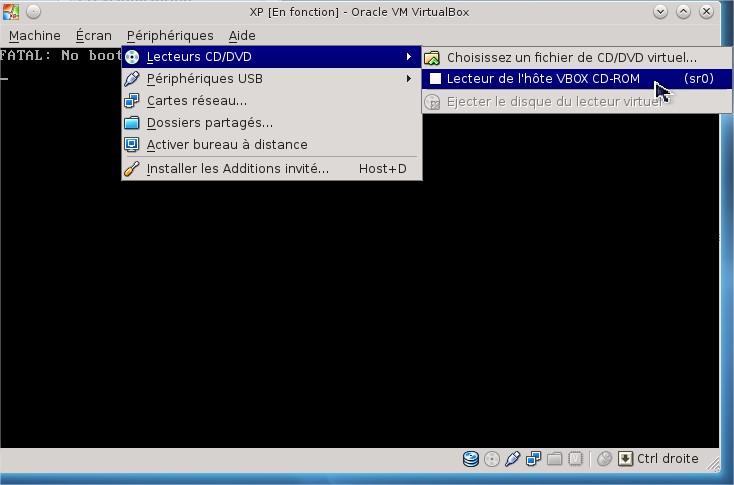This screenshot has width=734, height=485.
Task: Click the Ejecter le disque du lecteur virtuel entry
Action: click(x=577, y=102)
